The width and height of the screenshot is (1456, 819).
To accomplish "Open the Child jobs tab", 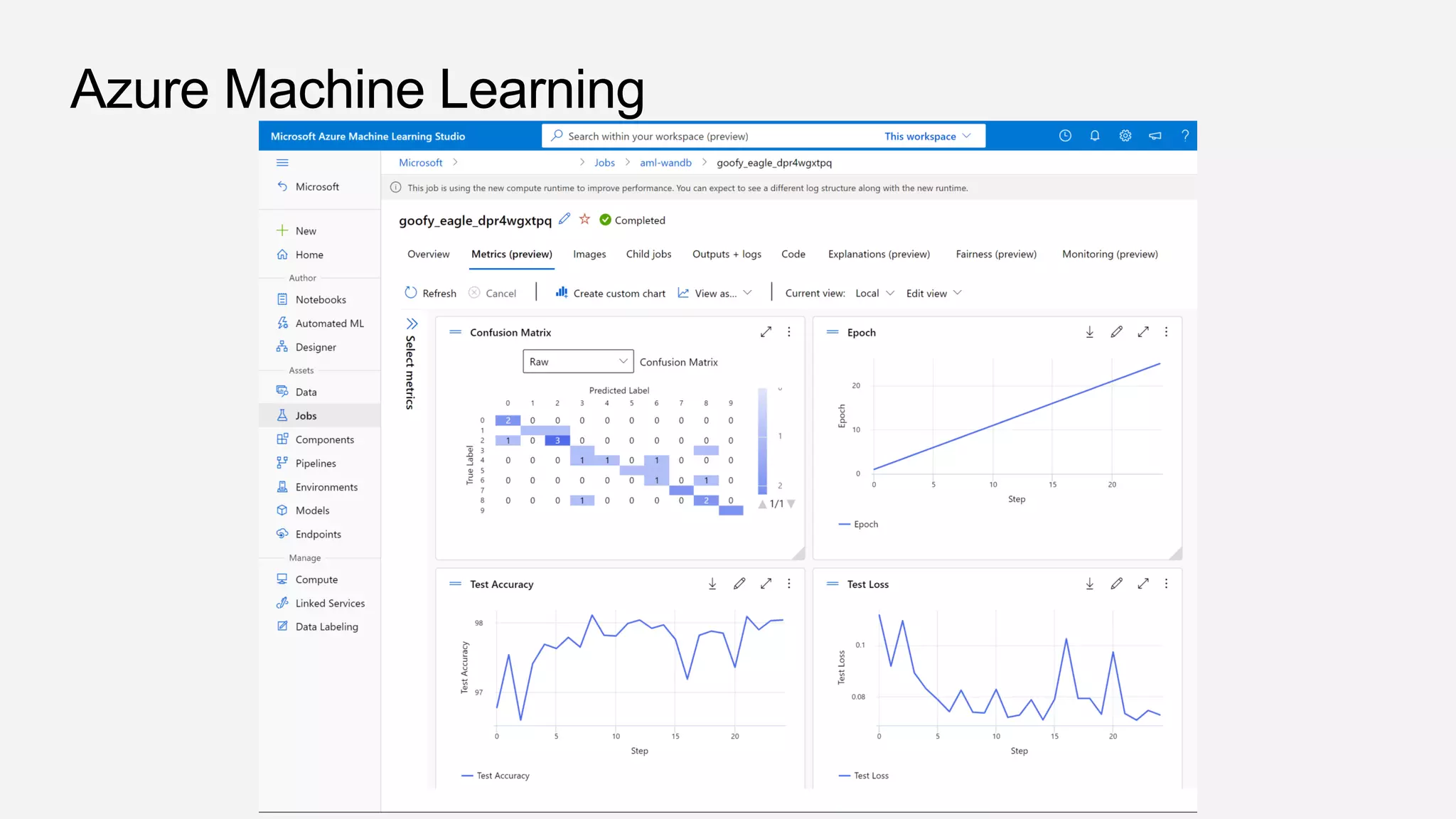I will (x=648, y=254).
